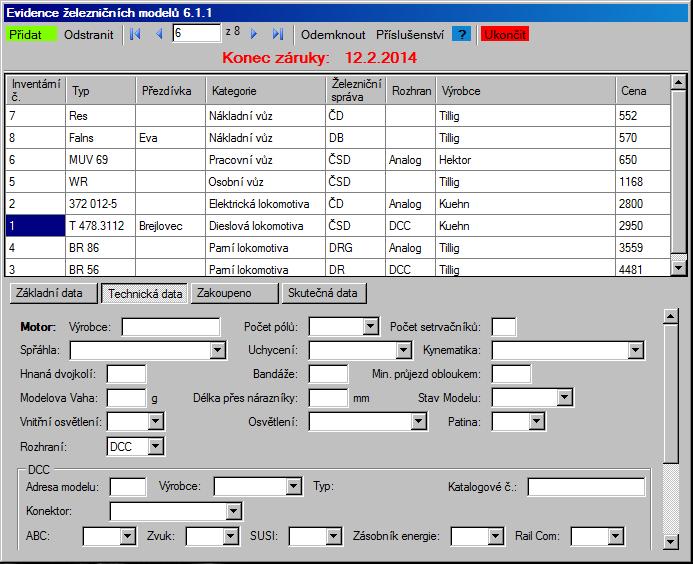Click Odstranit to remove record
Viewport: 693px width, 564px height.
pyautogui.click(x=89, y=34)
